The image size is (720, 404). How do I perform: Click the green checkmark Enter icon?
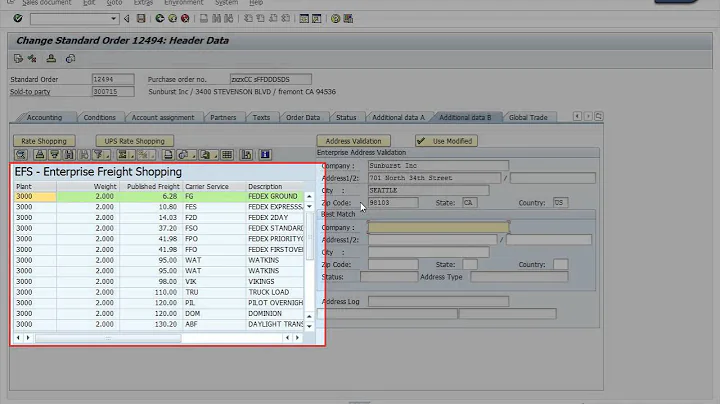17,18
